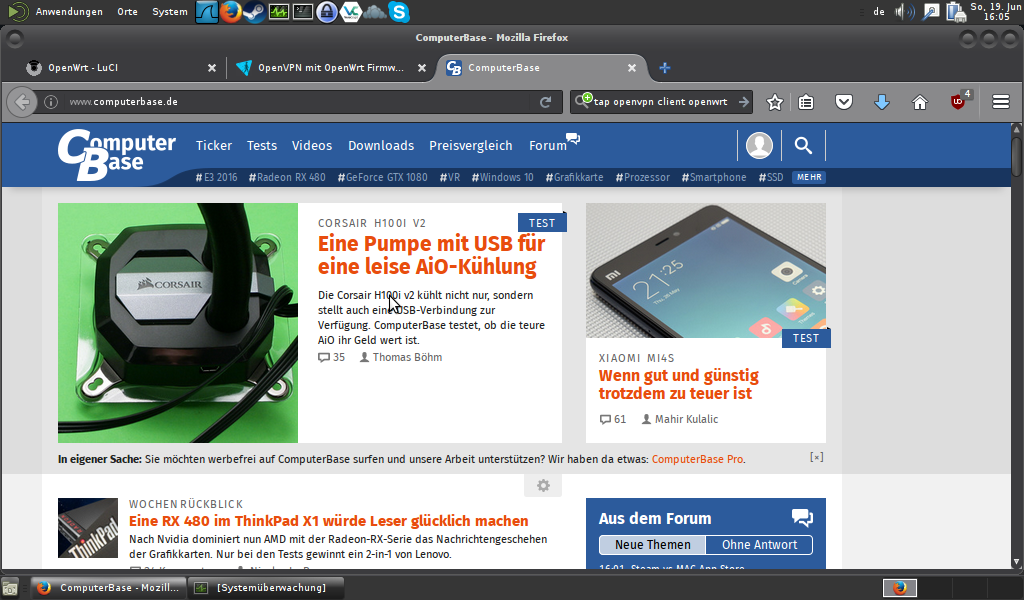1024x600 pixels.
Task: Close the ComputerBase tab
Action: pyautogui.click(x=632, y=68)
